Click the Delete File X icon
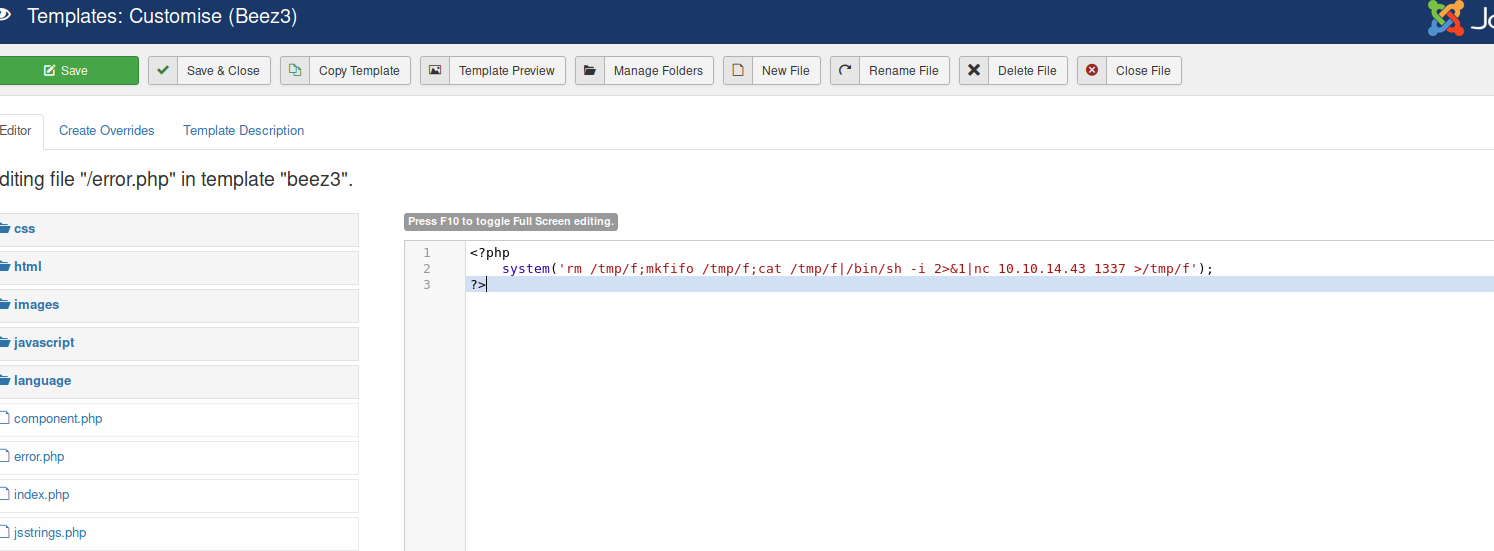This screenshot has width=1494, height=551. click(x=974, y=71)
